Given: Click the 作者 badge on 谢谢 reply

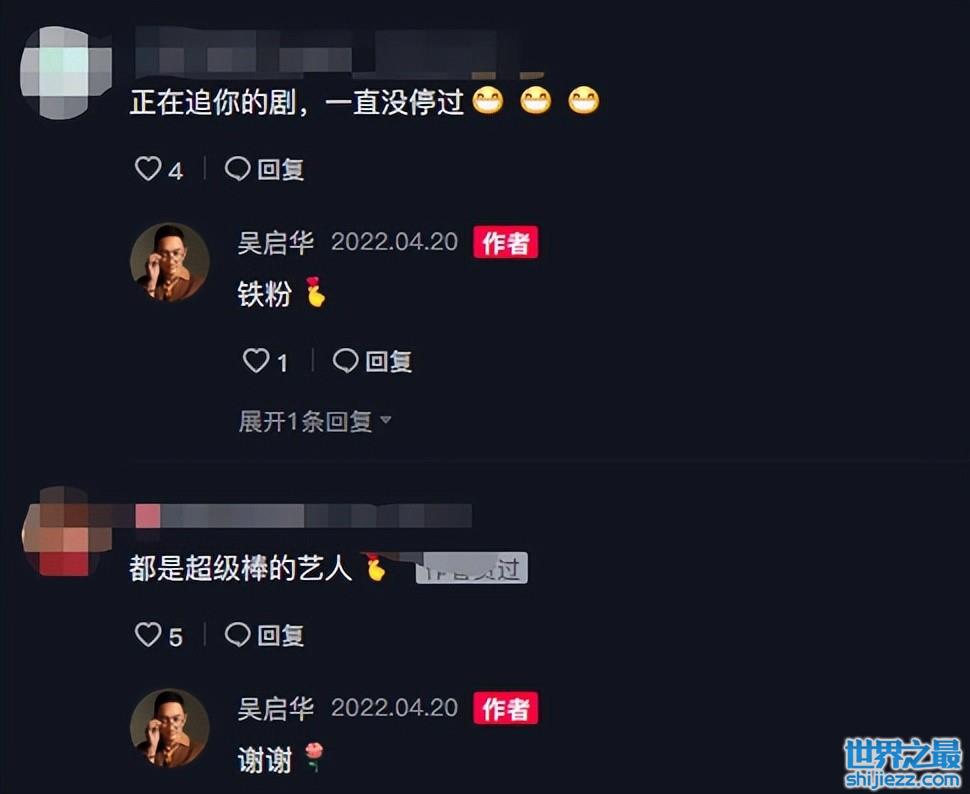Looking at the screenshot, I should (505, 708).
